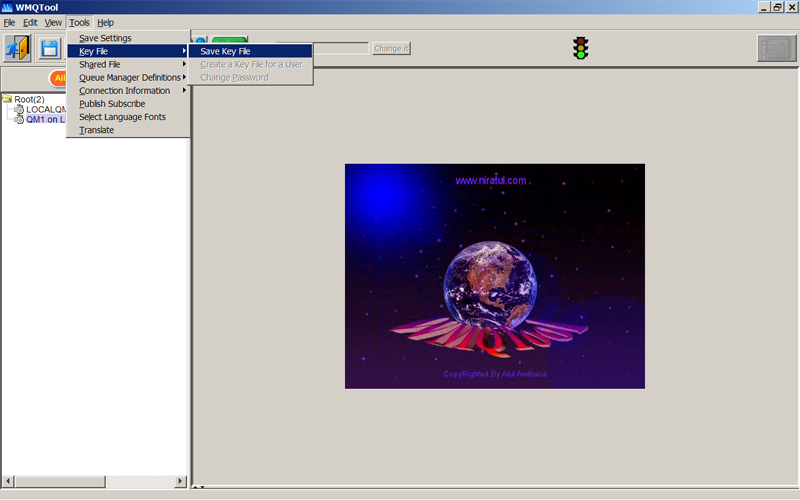Open the File menu

(9, 22)
